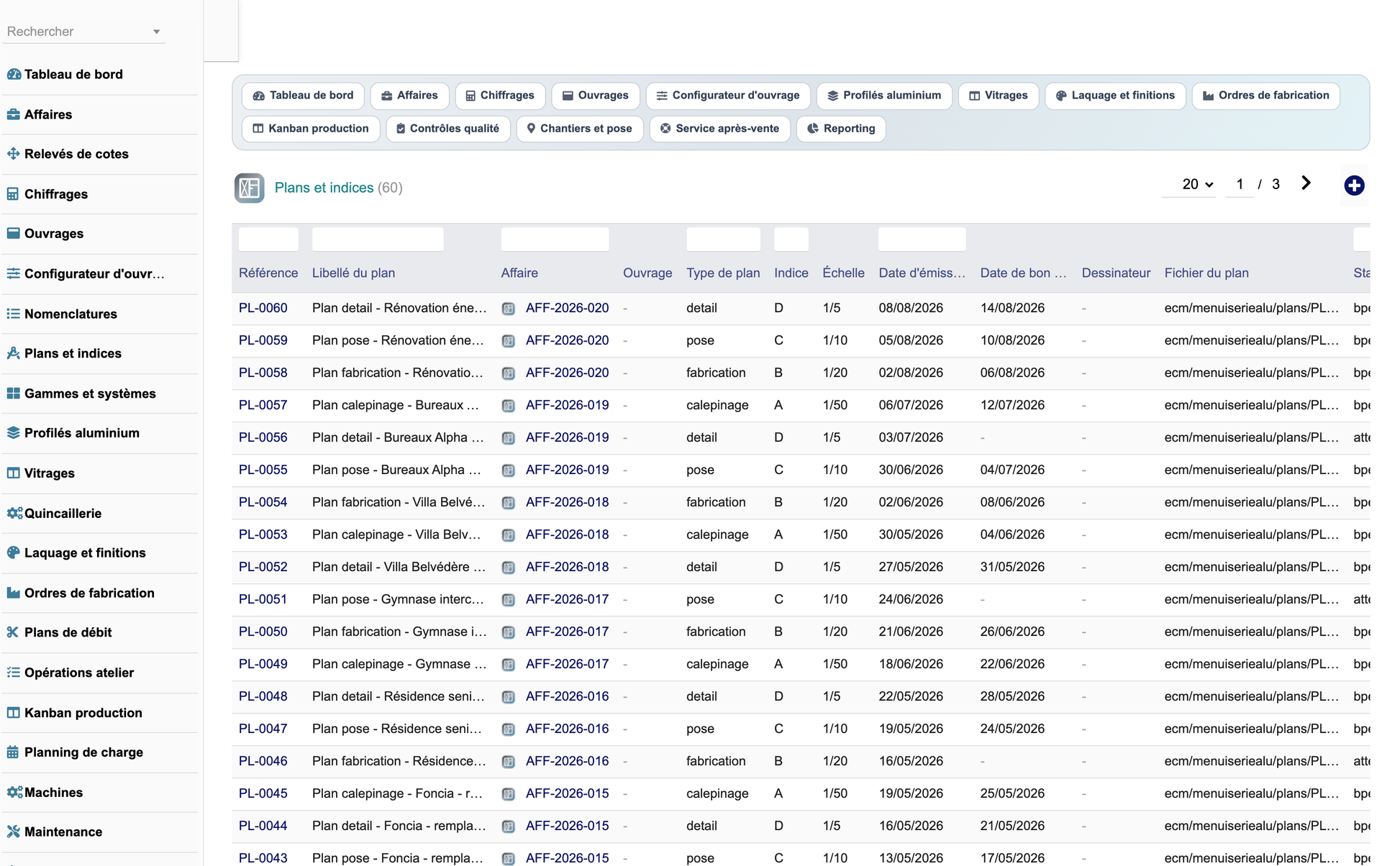Screen dimensions: 1400x866
Task: Click the Tableau de bord sidebar icon
Action: tap(14, 74)
